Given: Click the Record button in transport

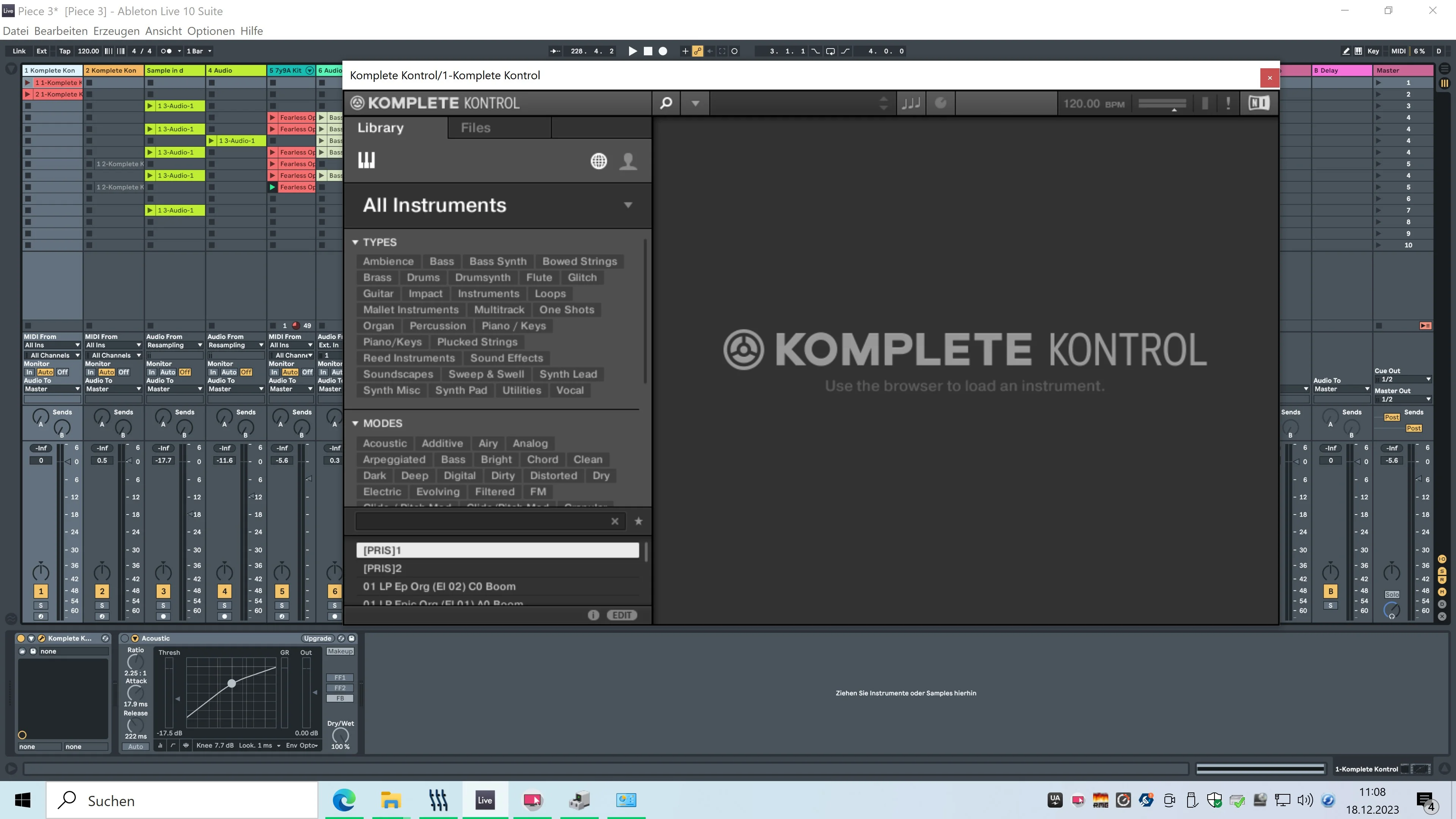Looking at the screenshot, I should [x=663, y=51].
